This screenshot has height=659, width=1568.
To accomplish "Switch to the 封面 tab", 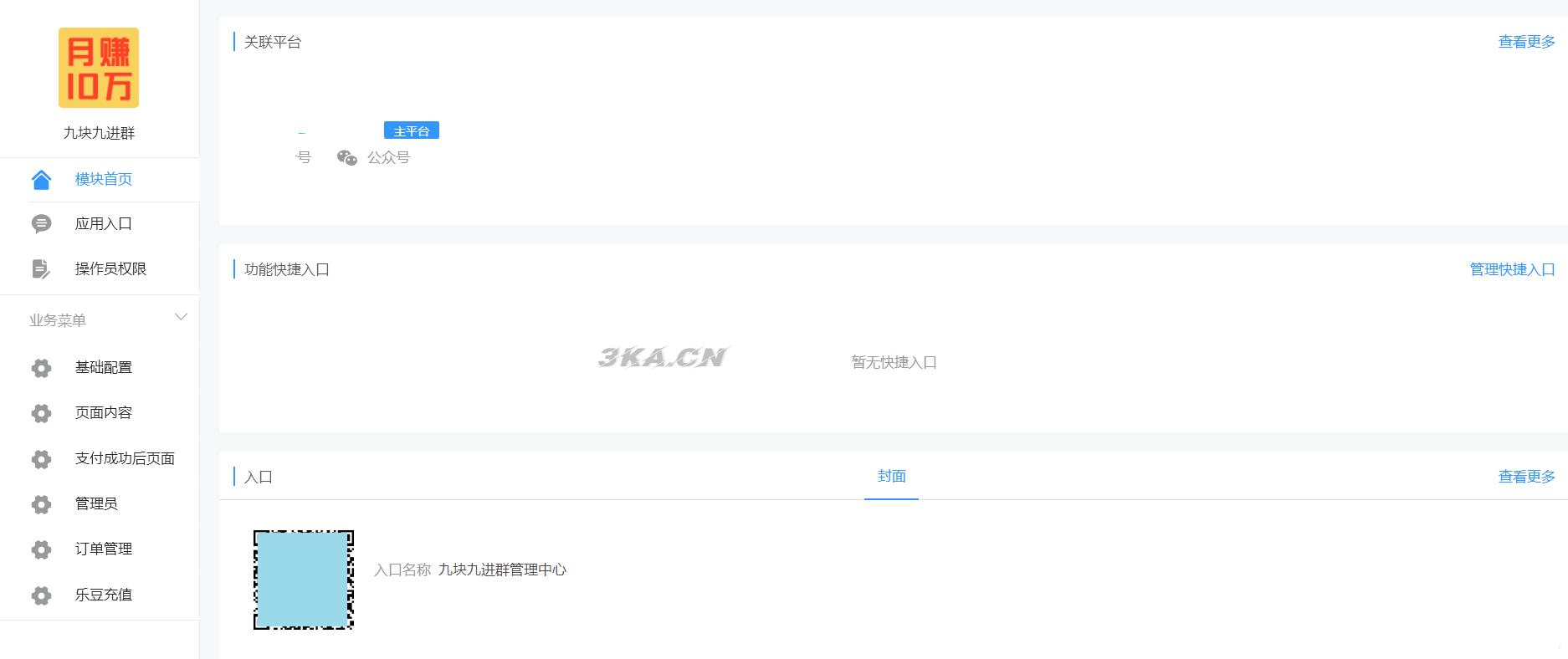I will 892,476.
